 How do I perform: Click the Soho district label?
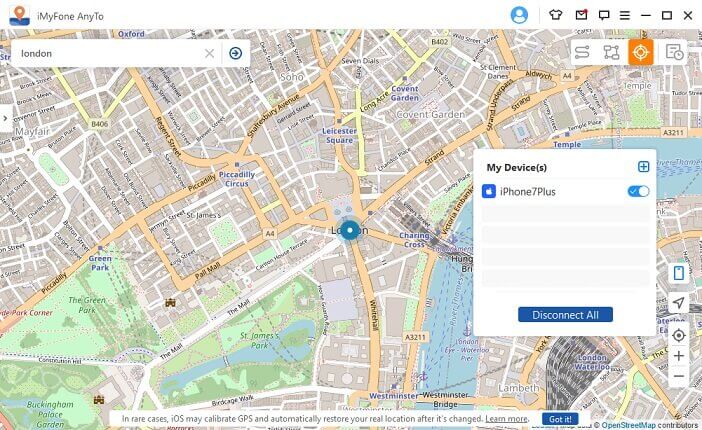coord(292,77)
